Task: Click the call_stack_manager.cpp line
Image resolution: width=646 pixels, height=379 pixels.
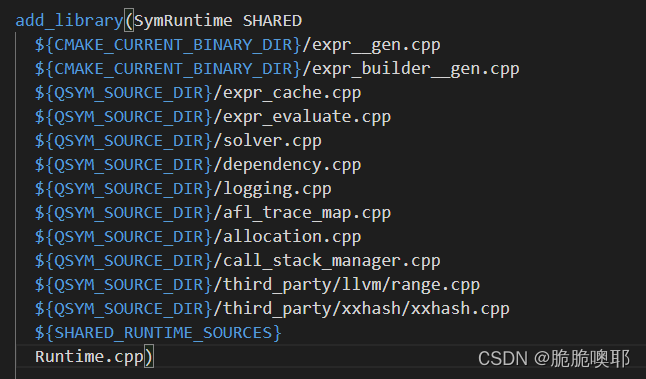Action: pos(238,260)
